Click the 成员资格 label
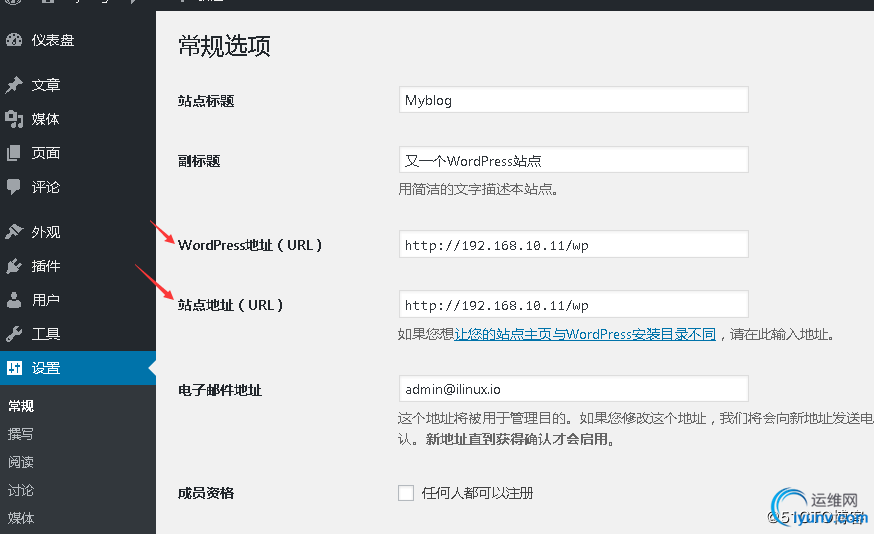 click(x=206, y=493)
